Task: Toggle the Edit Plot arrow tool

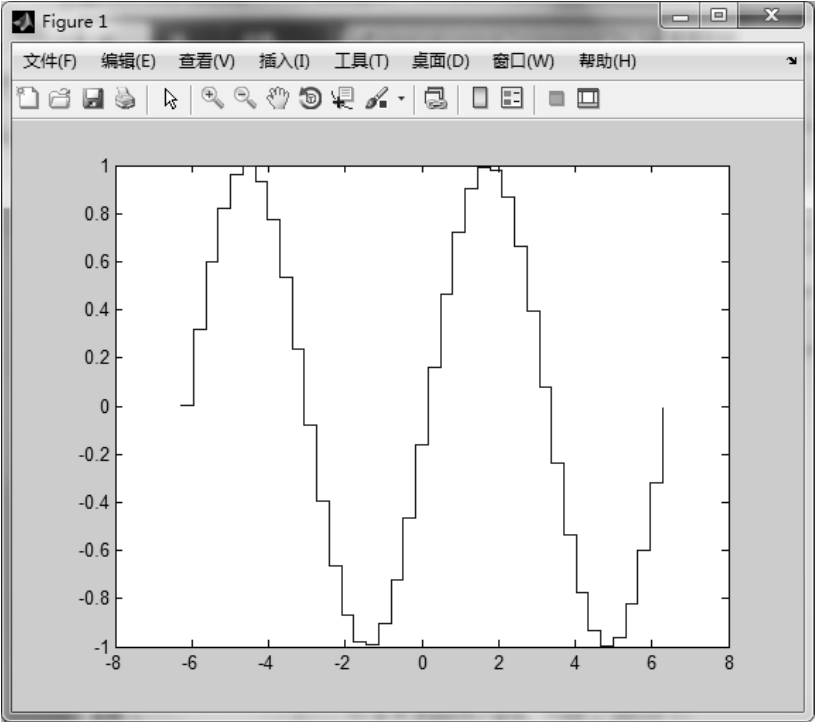Action: tap(170, 98)
